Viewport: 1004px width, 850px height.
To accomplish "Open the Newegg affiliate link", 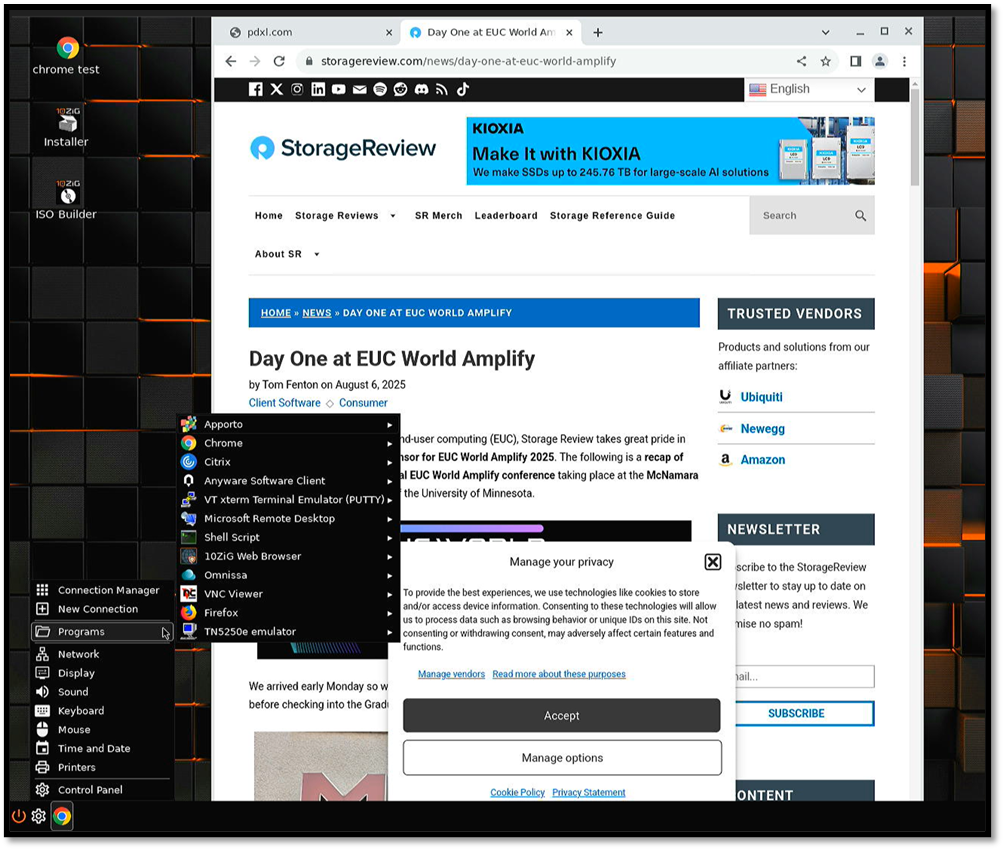I will 762,428.
